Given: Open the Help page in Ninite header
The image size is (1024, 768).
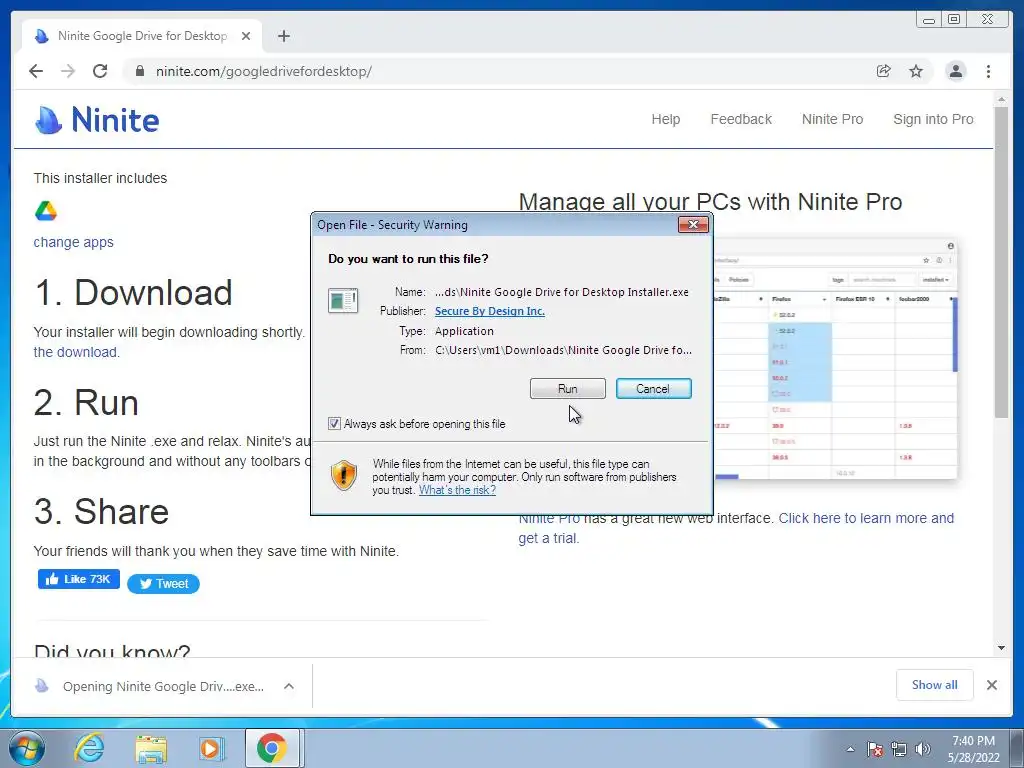Looking at the screenshot, I should tap(665, 119).
